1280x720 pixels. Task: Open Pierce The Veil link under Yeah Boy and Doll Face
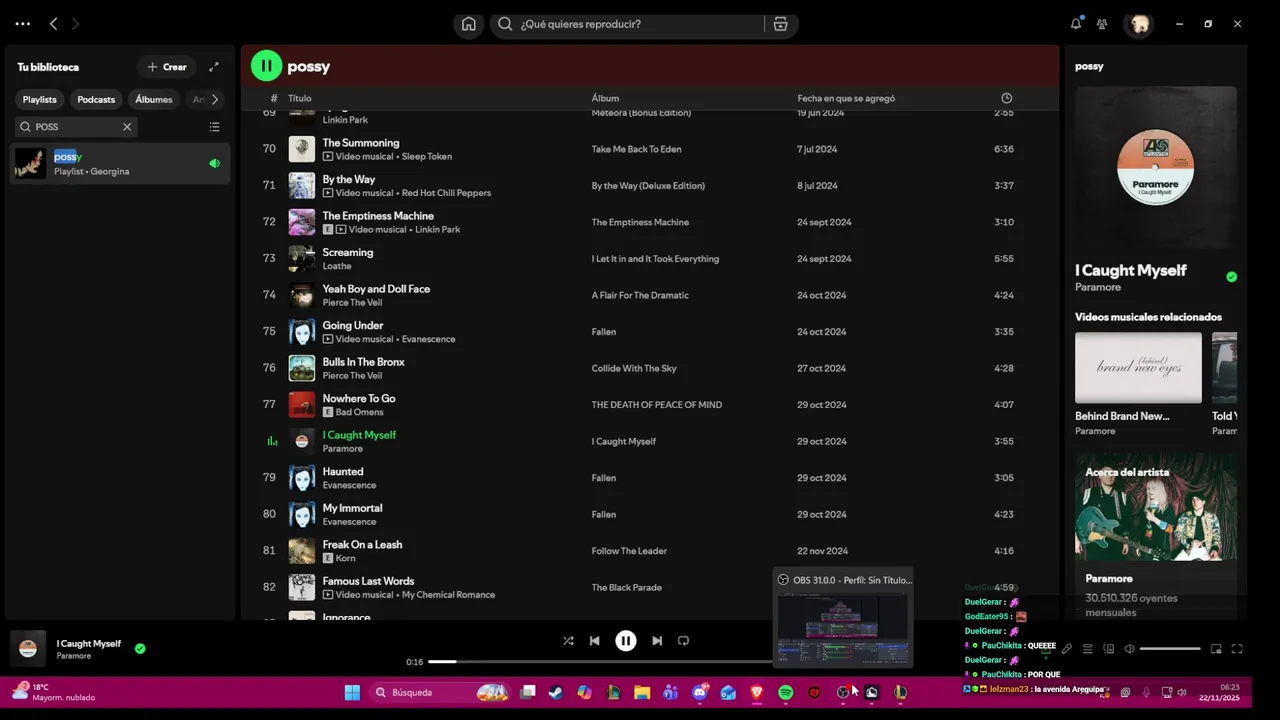[352, 303]
